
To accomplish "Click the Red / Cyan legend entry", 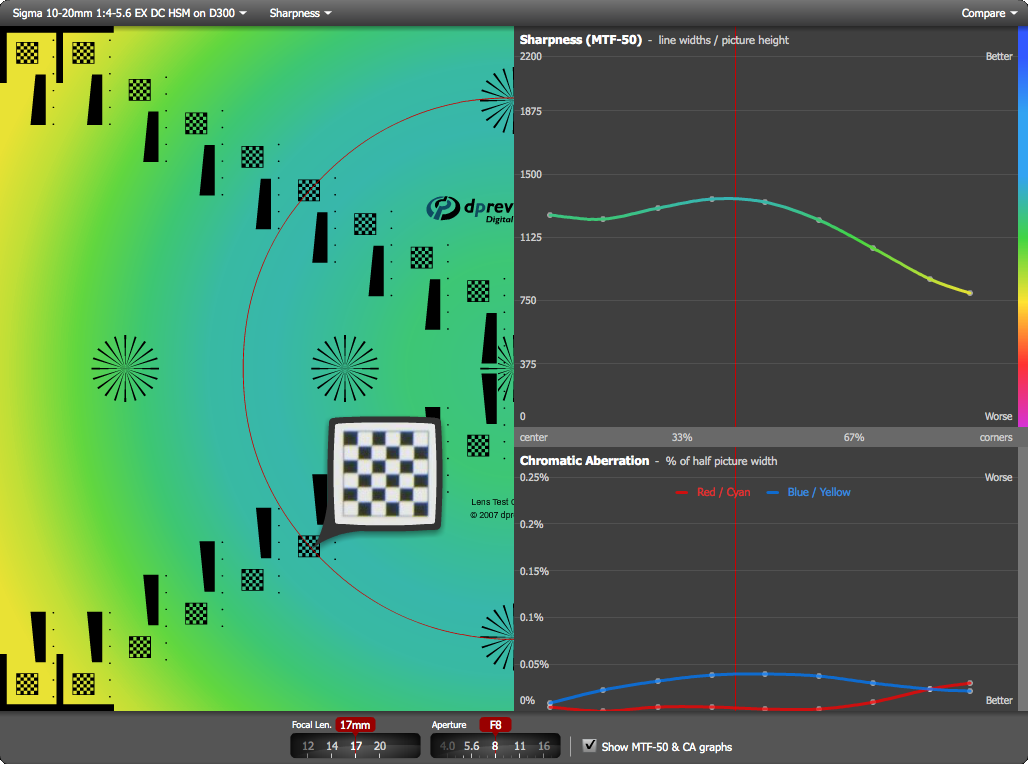I will tap(713, 492).
